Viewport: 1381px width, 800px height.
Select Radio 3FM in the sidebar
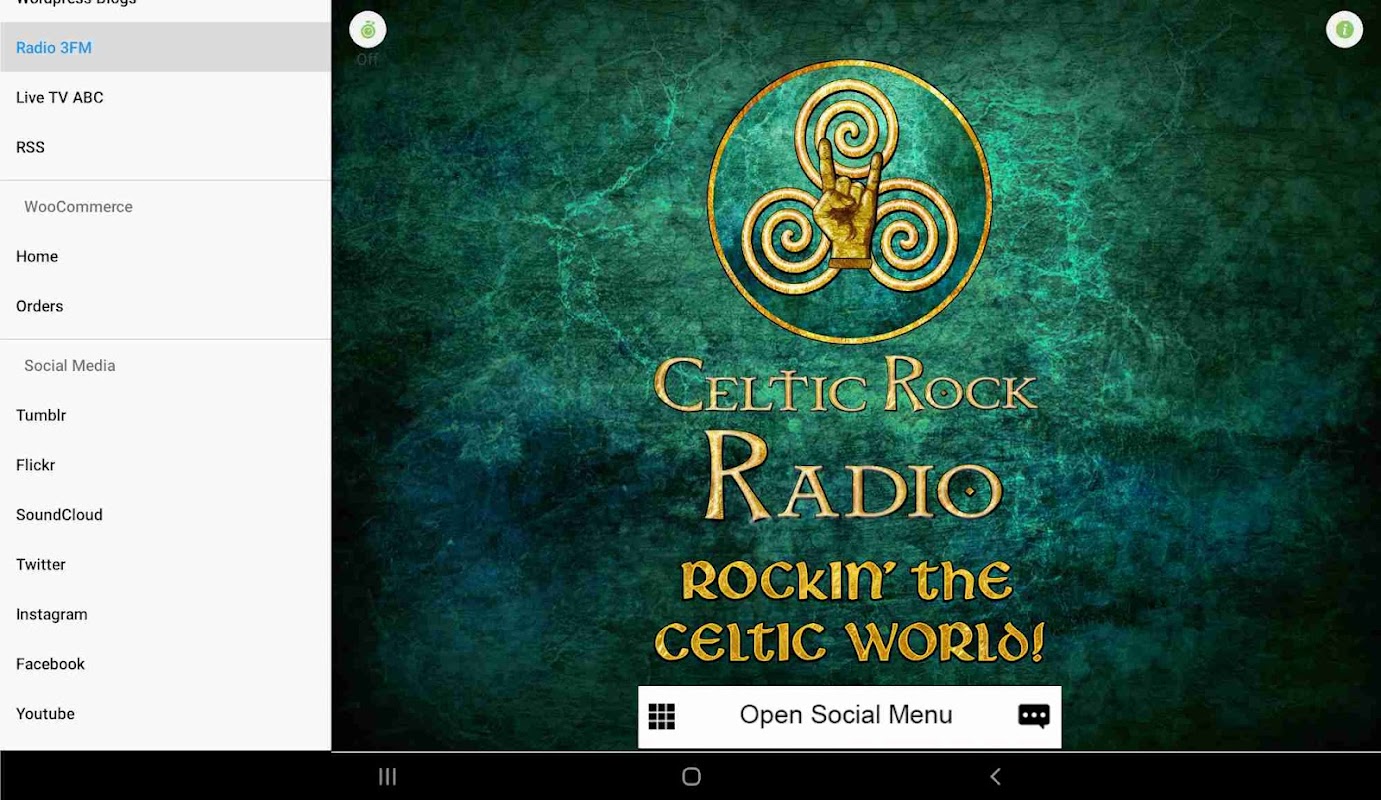(165, 48)
